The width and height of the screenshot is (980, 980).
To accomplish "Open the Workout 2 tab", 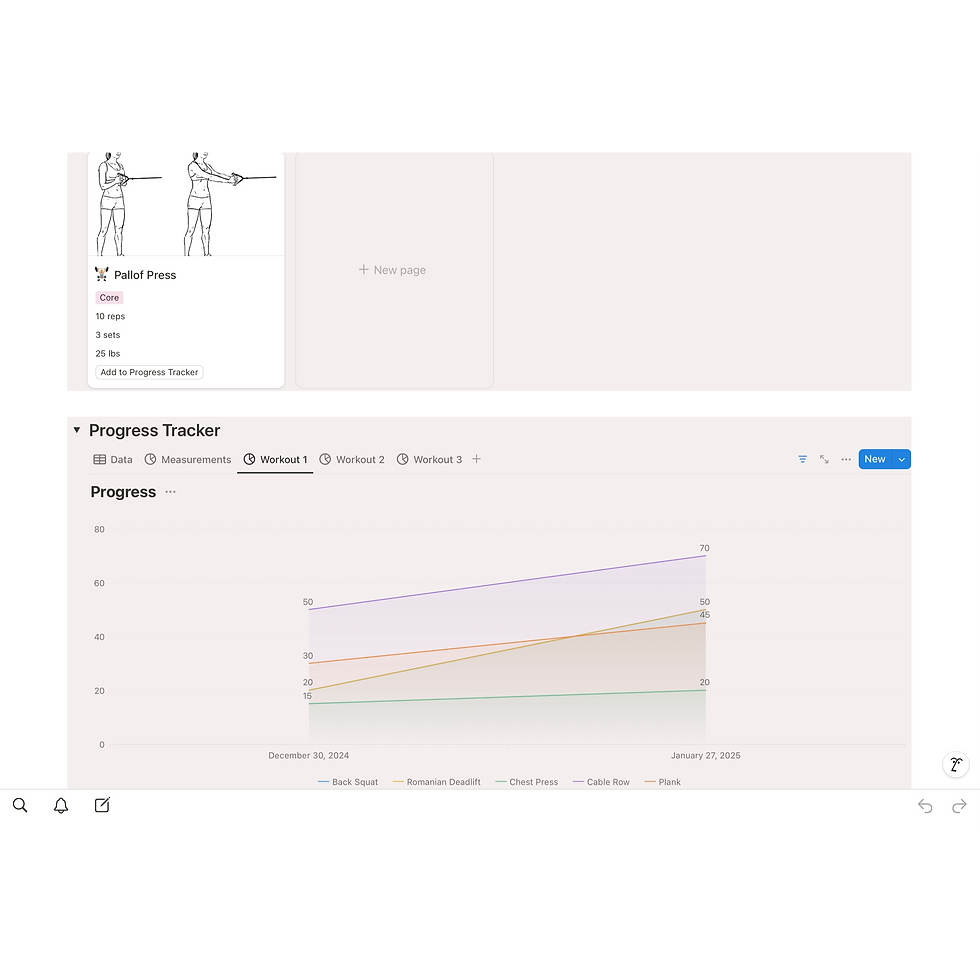I will (352, 459).
